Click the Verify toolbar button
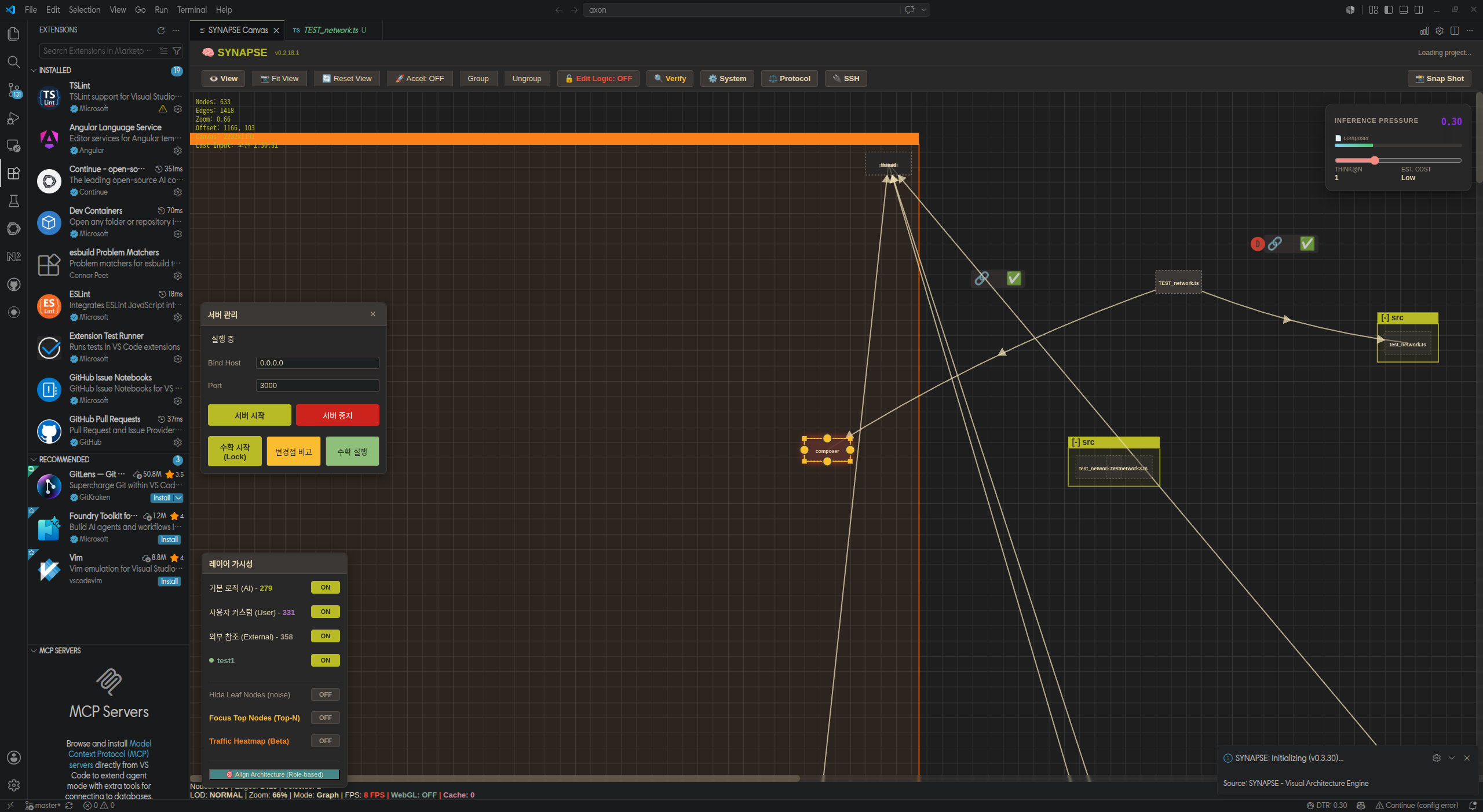Image resolution: width=1483 pixels, height=812 pixels. (x=670, y=79)
